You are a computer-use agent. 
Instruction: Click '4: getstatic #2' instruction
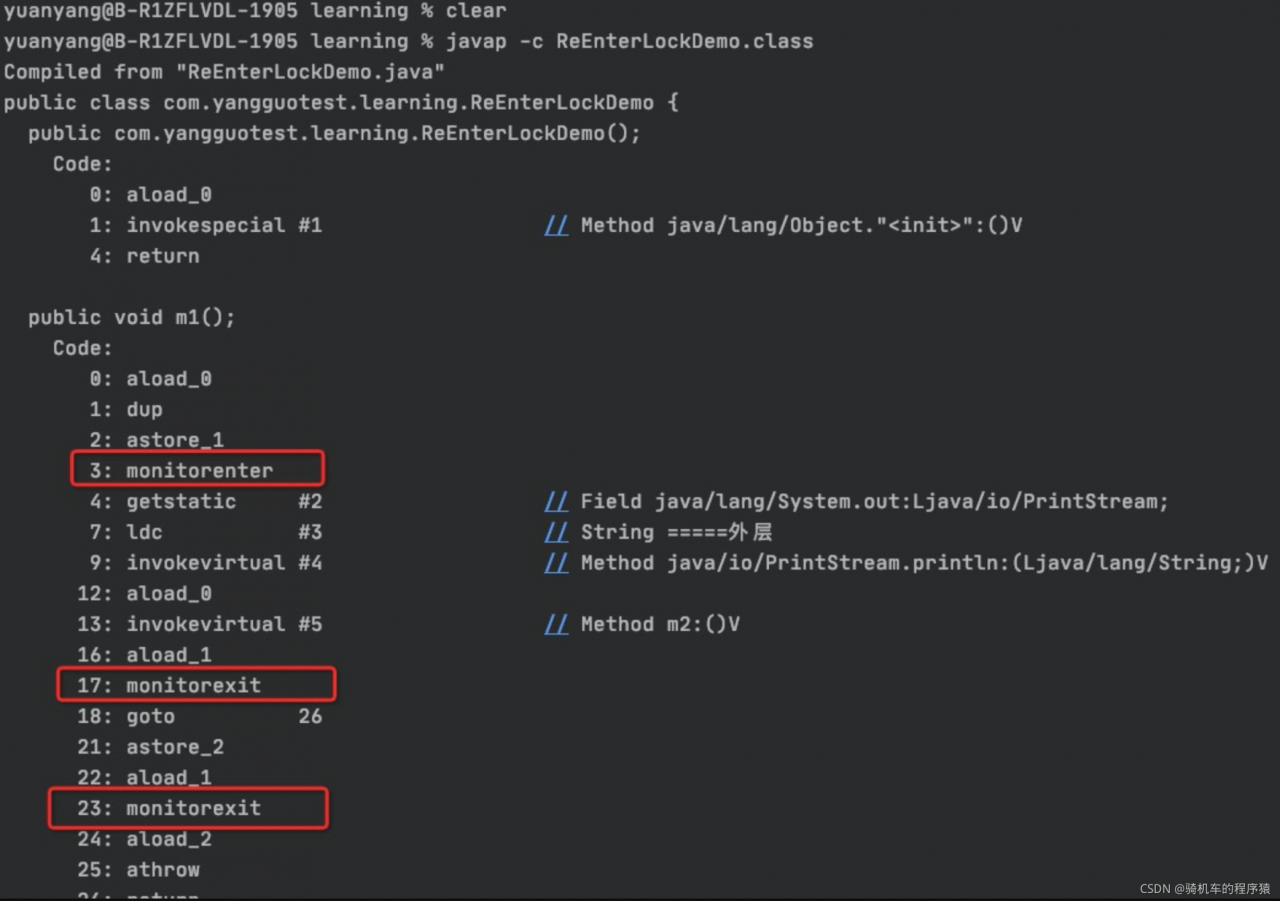[x=206, y=501]
